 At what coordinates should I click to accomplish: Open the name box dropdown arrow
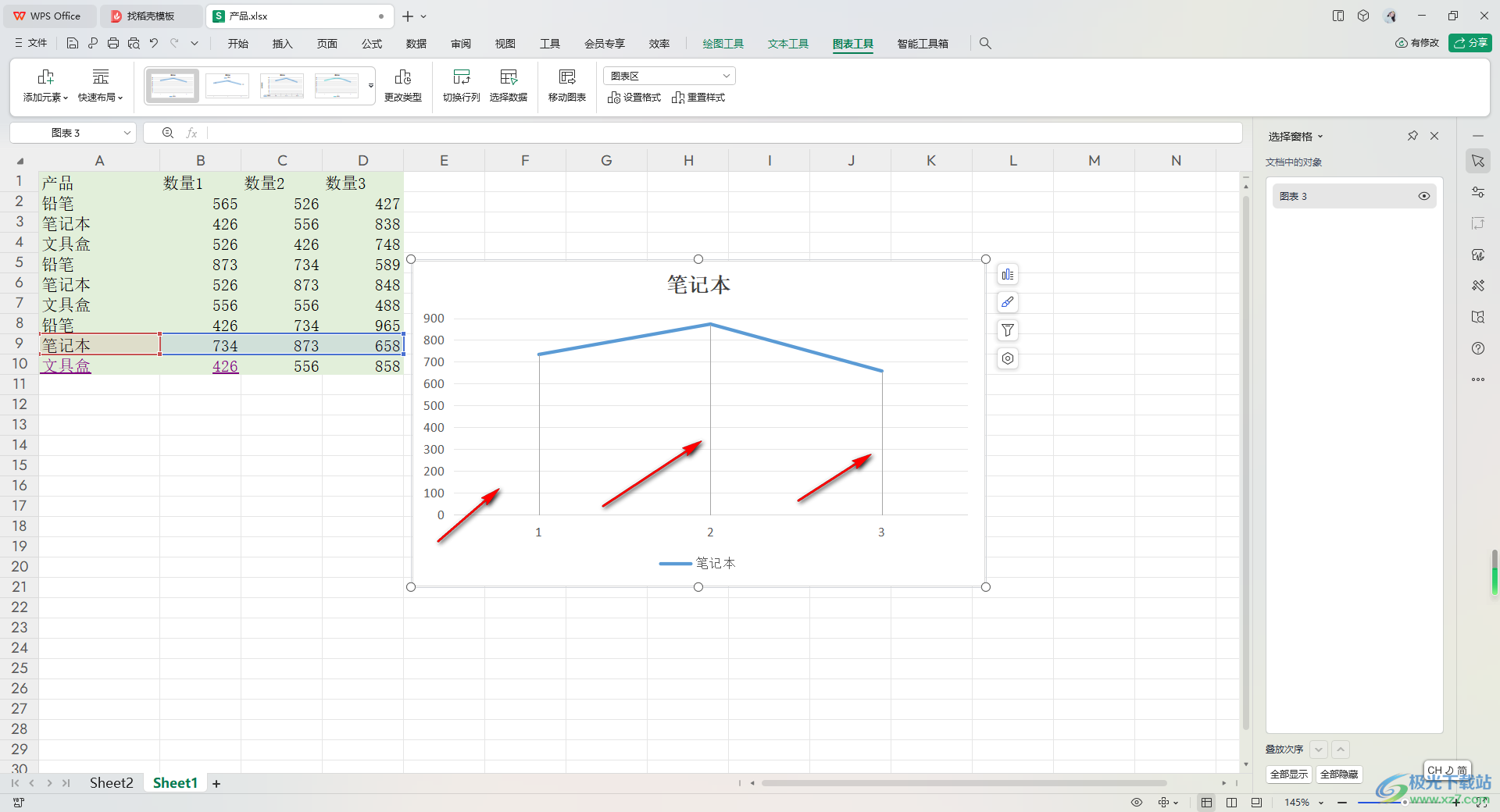coord(127,133)
